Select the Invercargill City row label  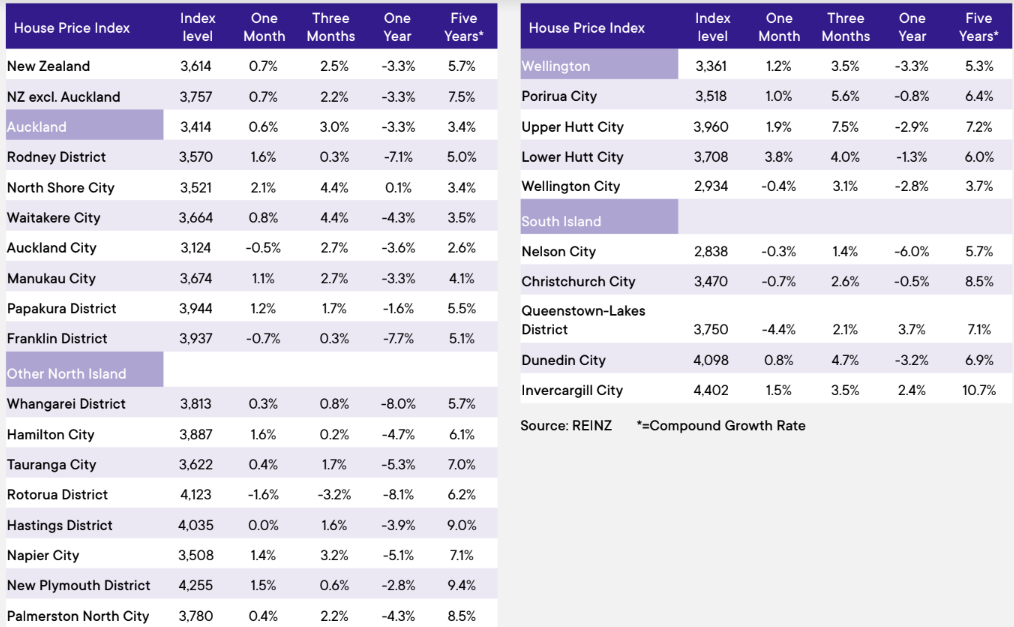pos(572,390)
